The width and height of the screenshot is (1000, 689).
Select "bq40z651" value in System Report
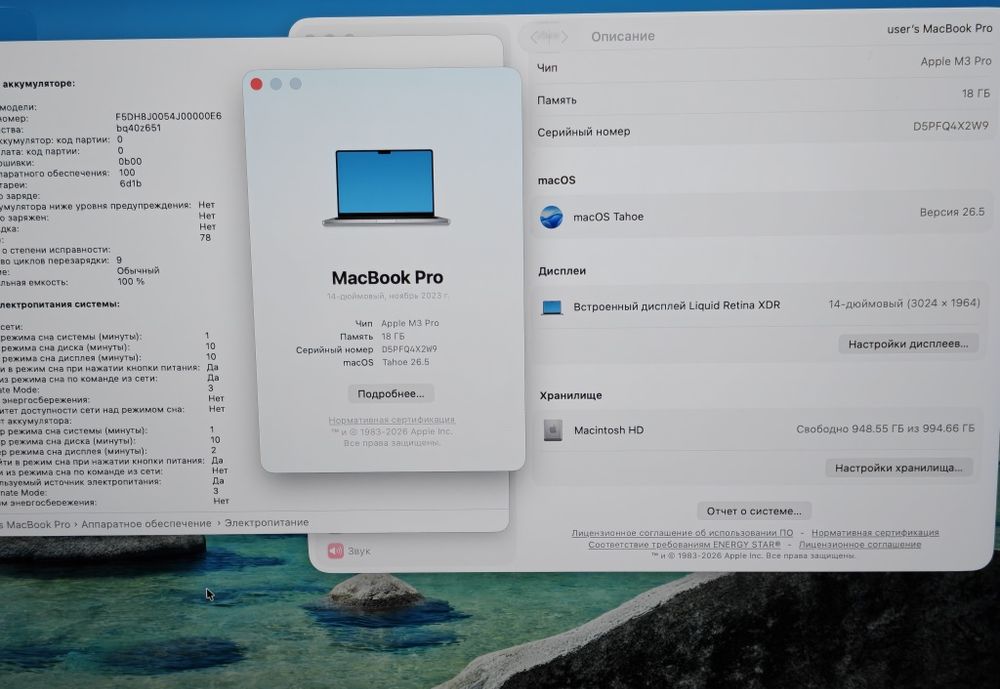tap(138, 128)
